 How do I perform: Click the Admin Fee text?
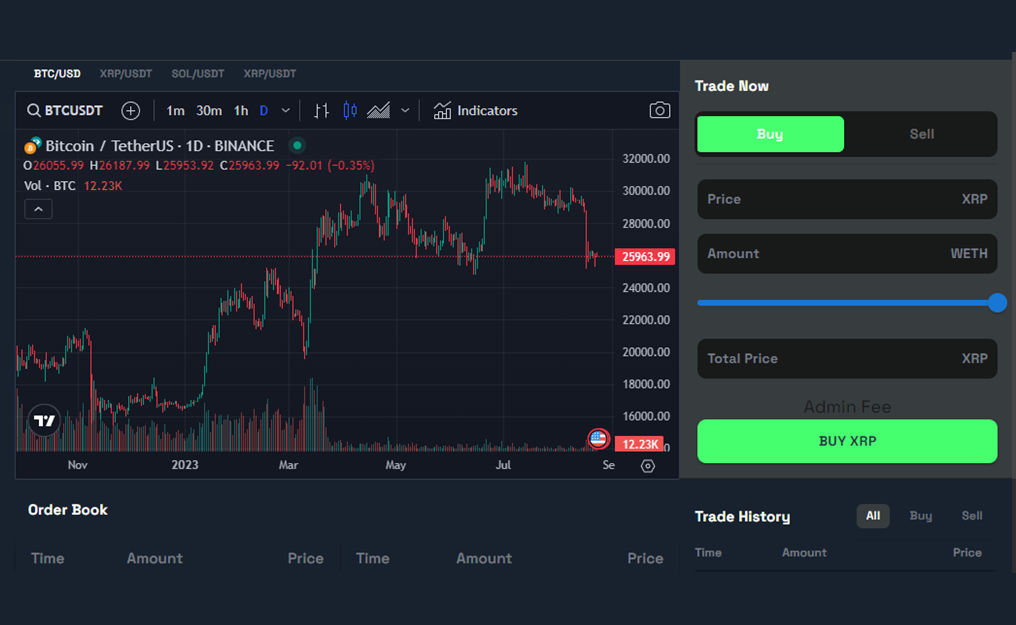coord(847,407)
